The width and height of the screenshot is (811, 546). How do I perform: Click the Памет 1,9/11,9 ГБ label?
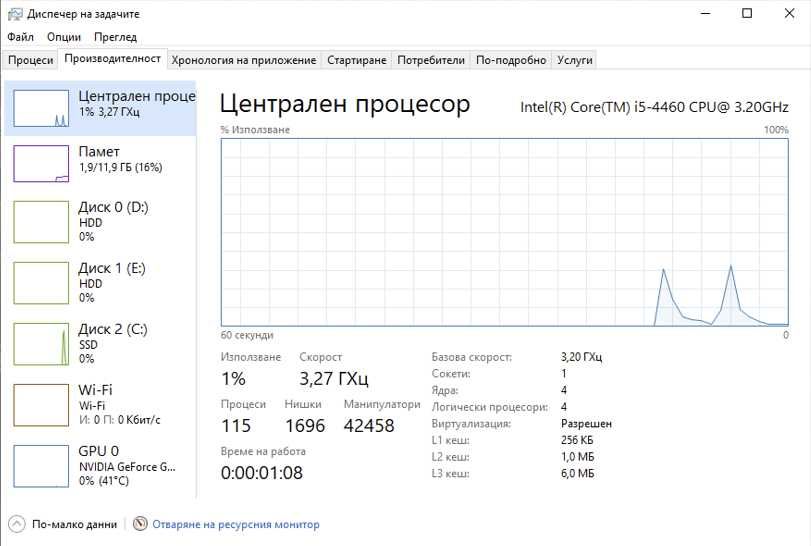click(x=121, y=168)
